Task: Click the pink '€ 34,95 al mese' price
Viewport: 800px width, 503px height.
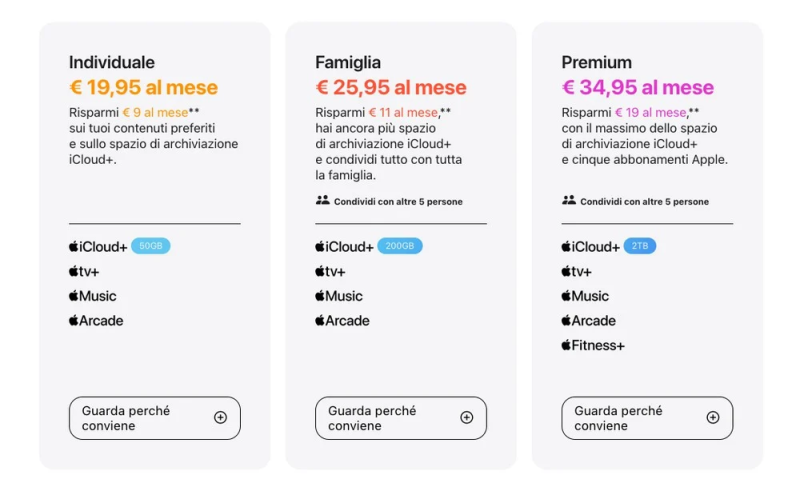Action: pyautogui.click(x=638, y=88)
